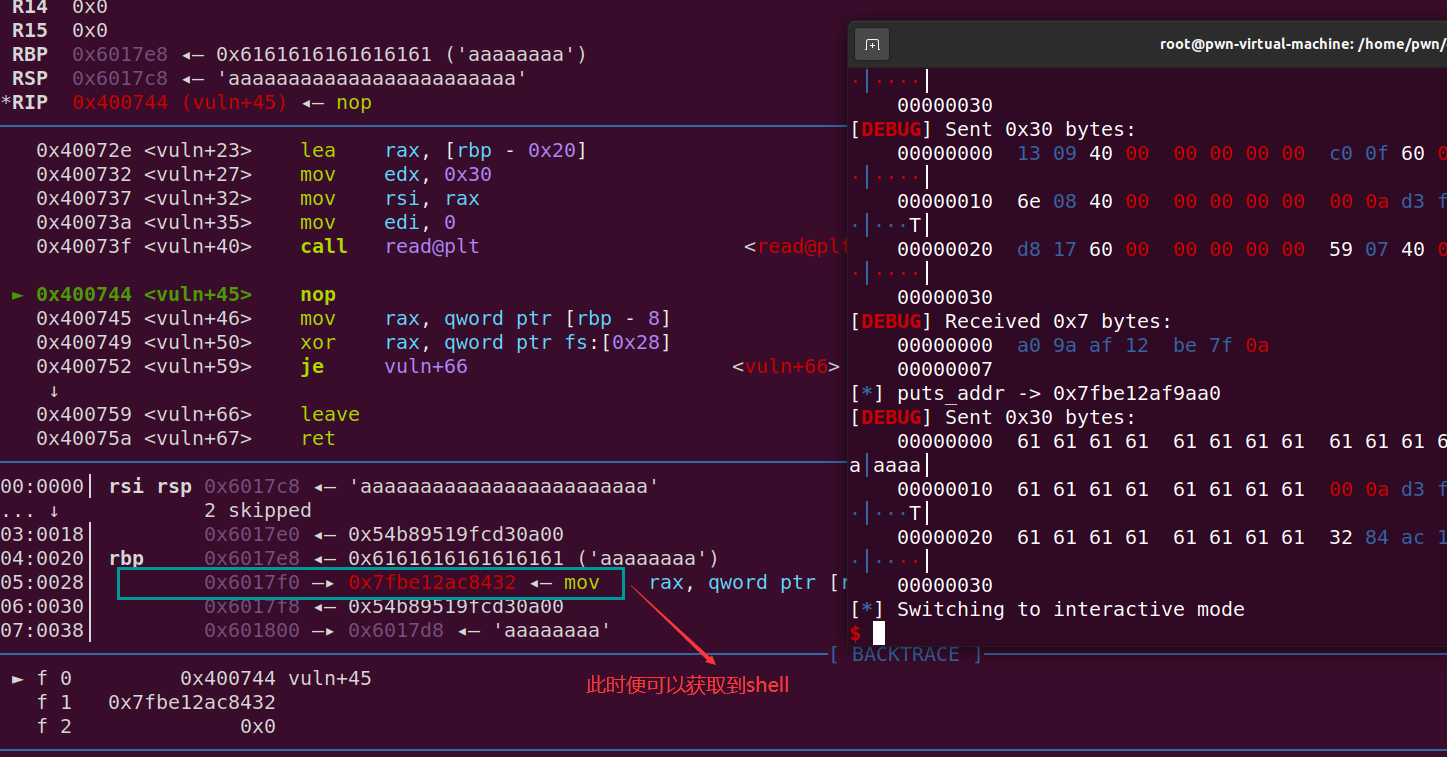Click backtrace frame f 0 vuln+45

coord(192,678)
